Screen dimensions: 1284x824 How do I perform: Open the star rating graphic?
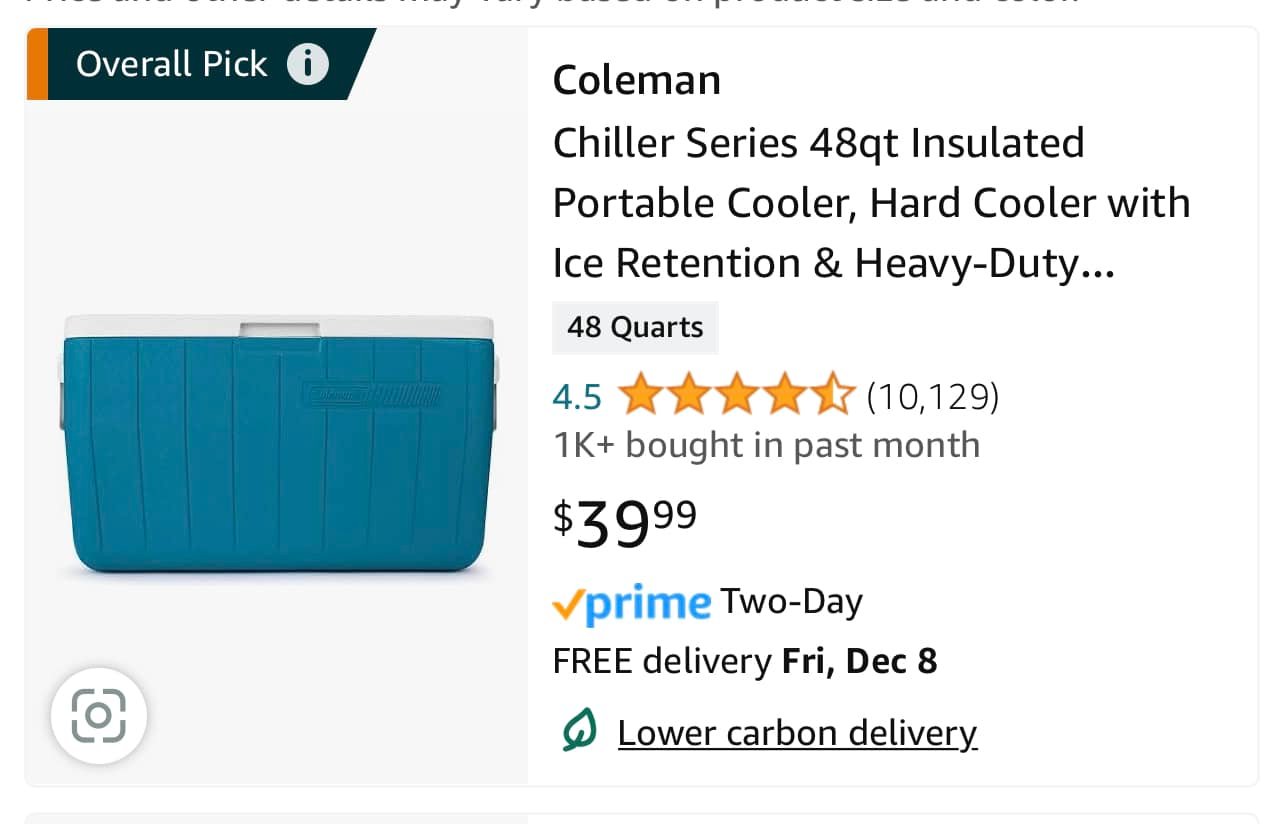coord(737,397)
